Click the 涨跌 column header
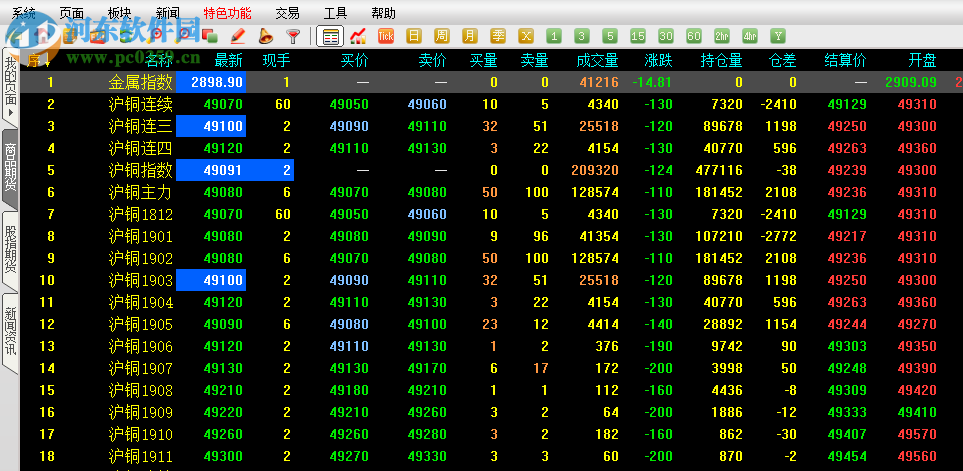Screen dimensions: 963x471 658,60
